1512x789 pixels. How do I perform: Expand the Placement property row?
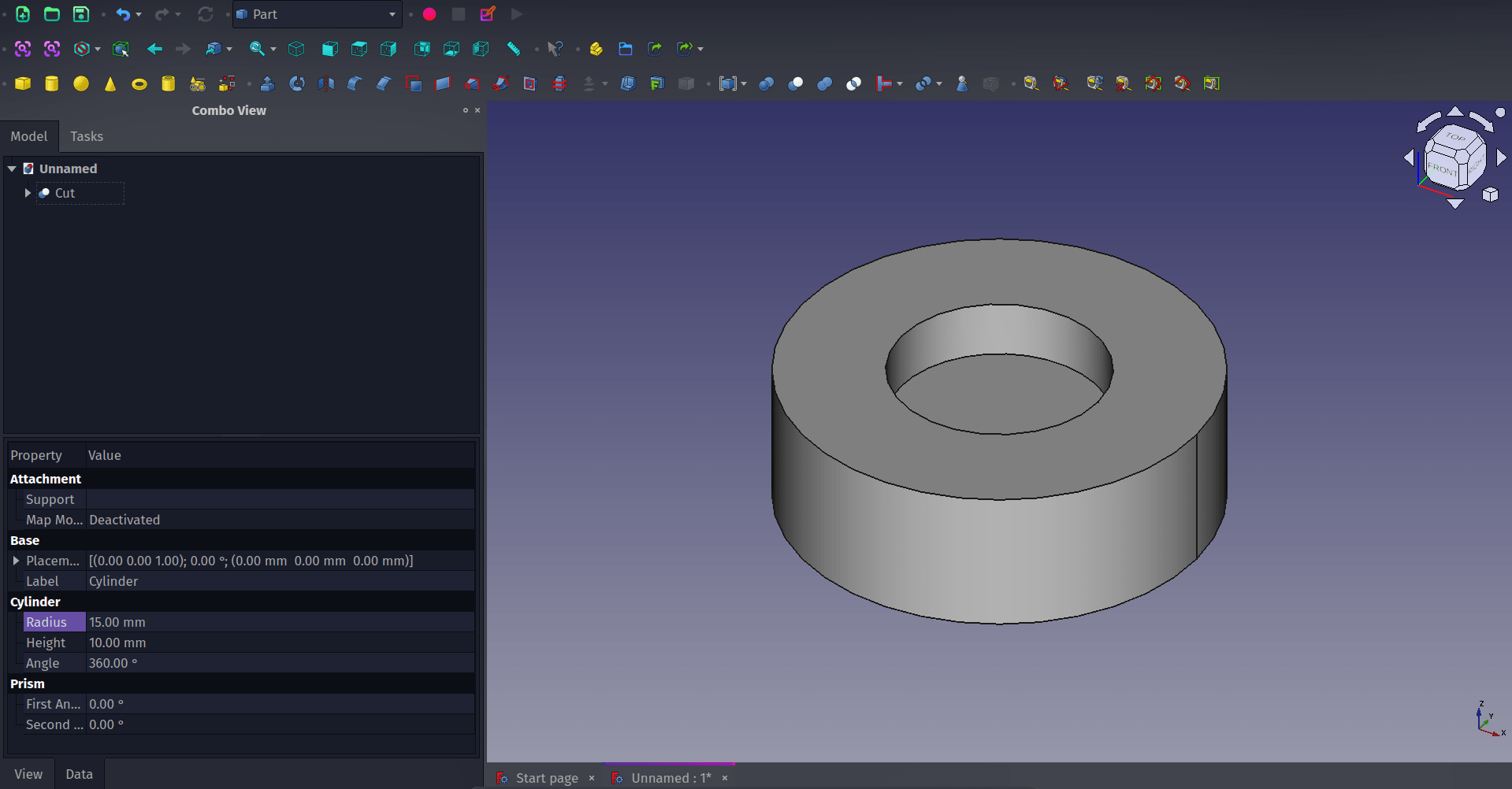tap(16, 561)
